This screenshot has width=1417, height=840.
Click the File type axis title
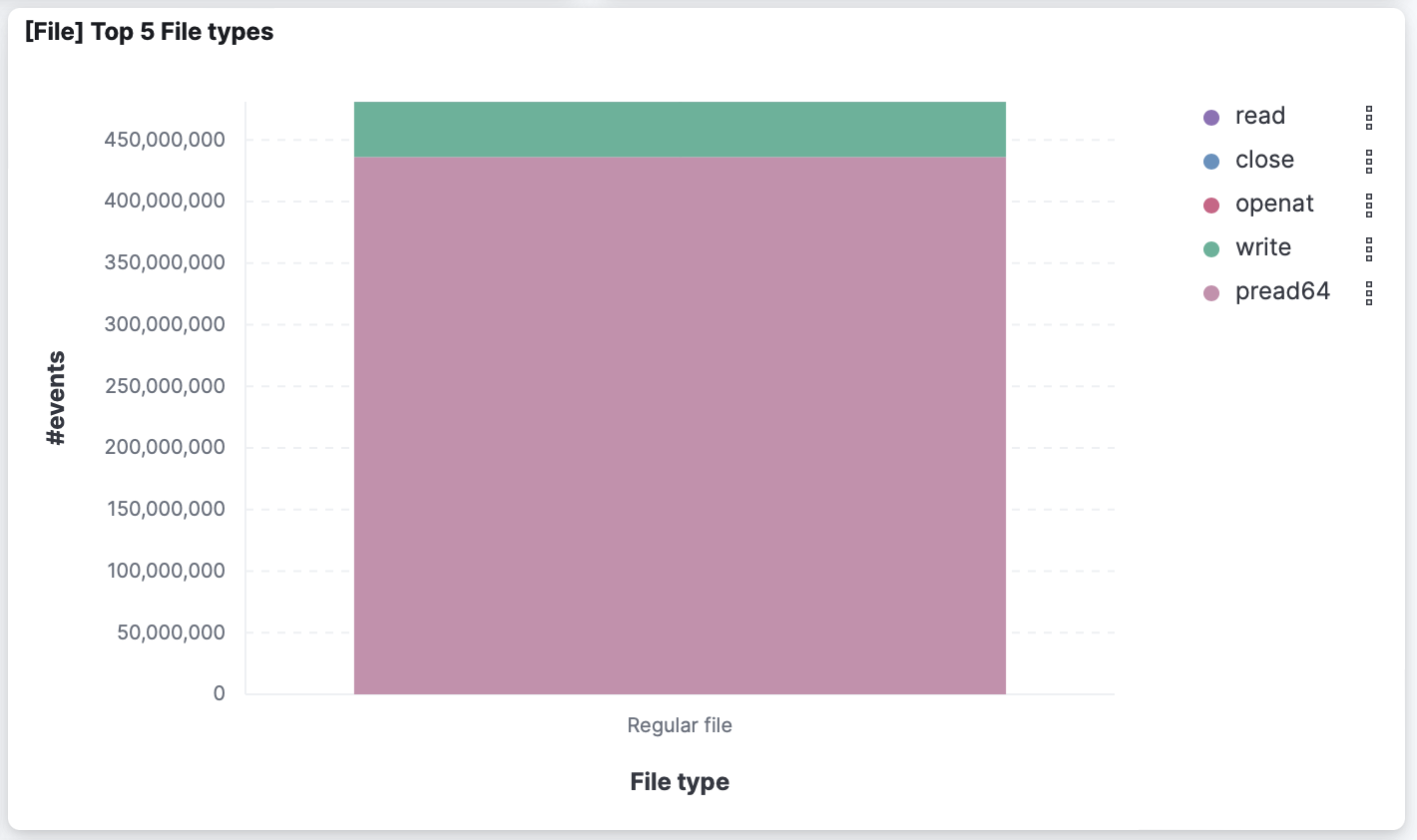pyautogui.click(x=680, y=781)
